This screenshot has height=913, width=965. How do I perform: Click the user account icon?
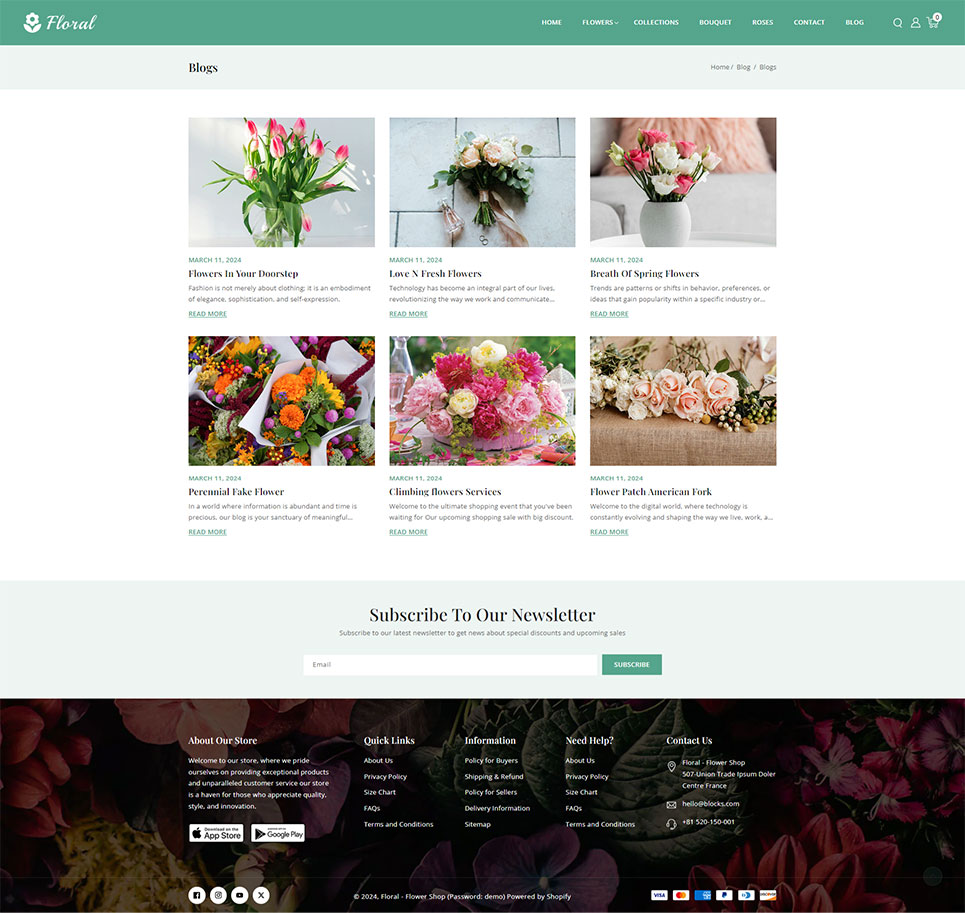915,23
